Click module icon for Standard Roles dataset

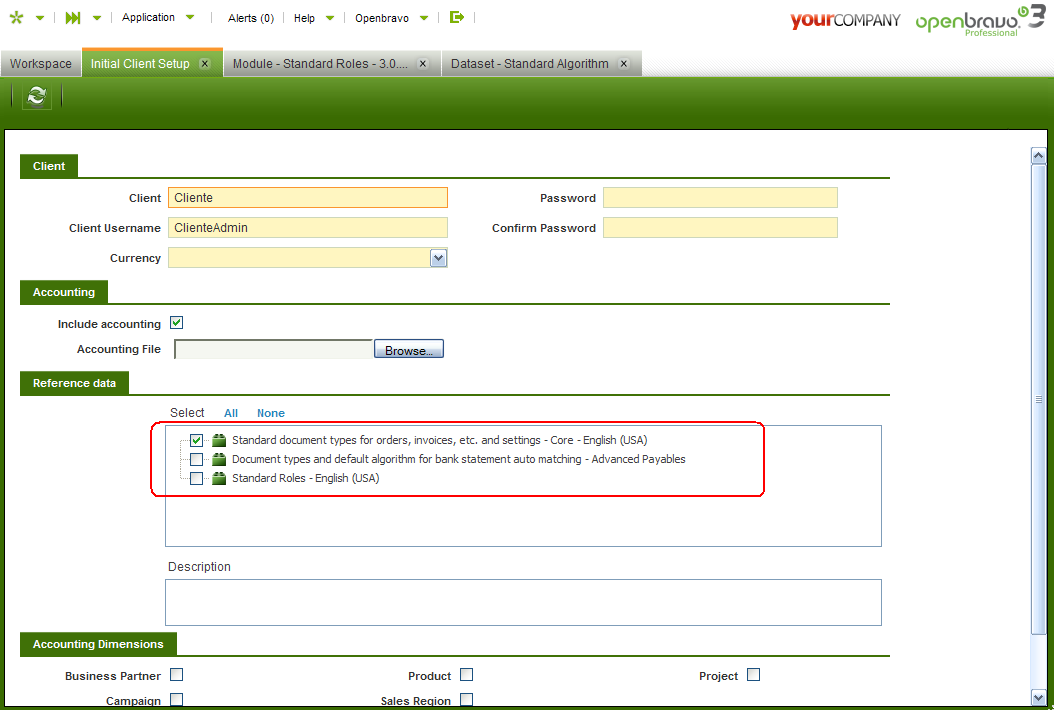pos(219,478)
